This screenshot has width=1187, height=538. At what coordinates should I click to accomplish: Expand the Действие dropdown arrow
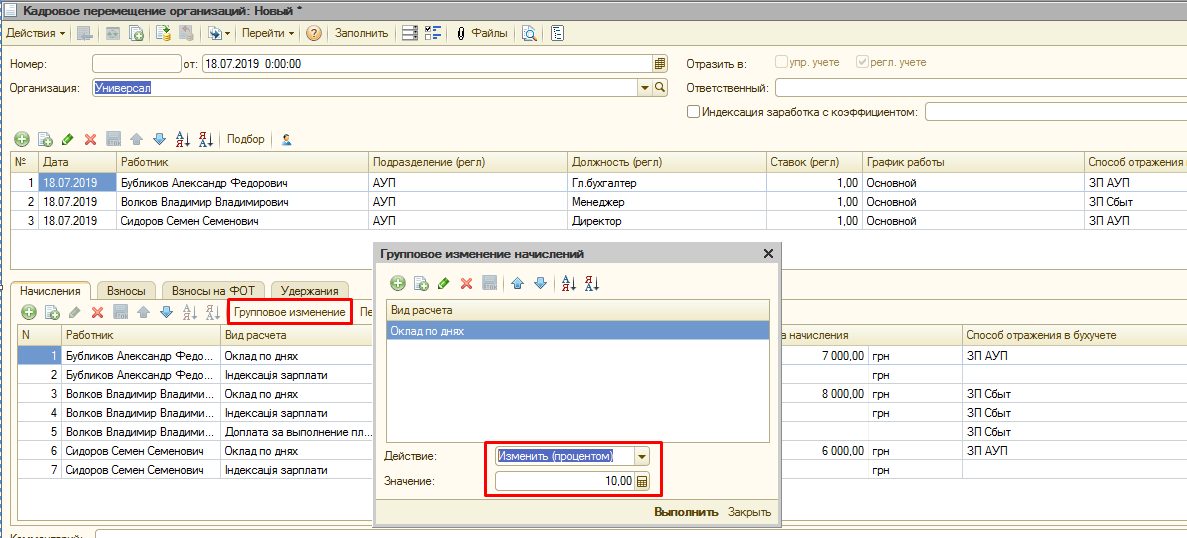(642, 456)
